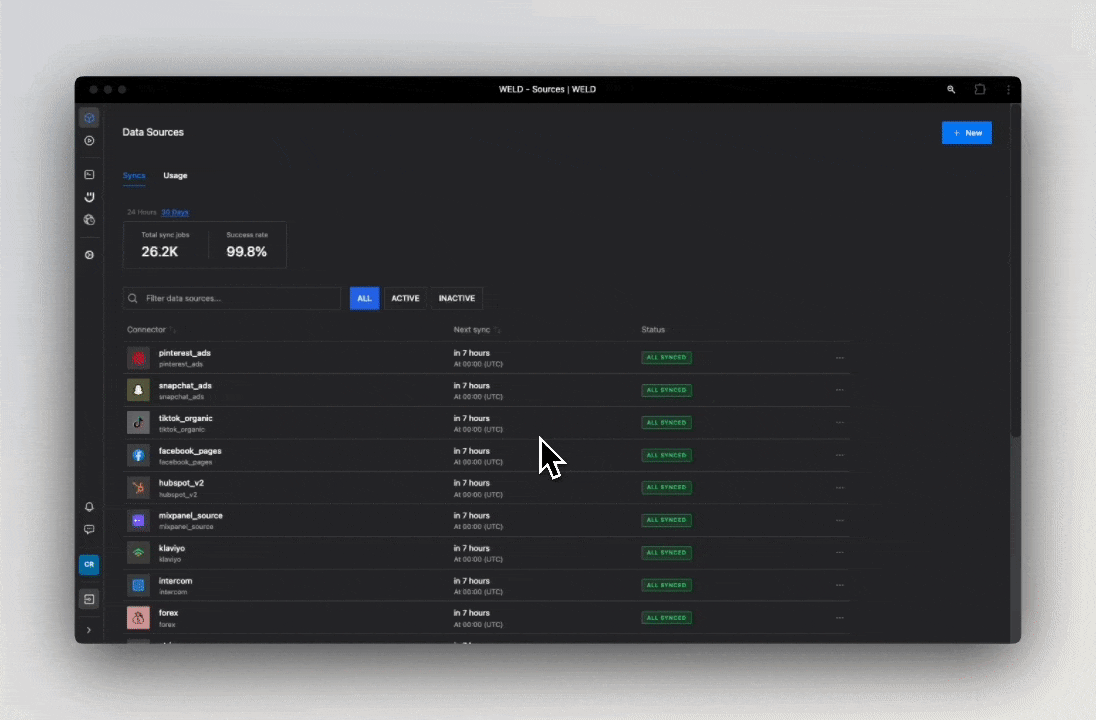This screenshot has width=1096, height=720.
Task: Switch stats to the 24 Hours range
Action: point(142,212)
